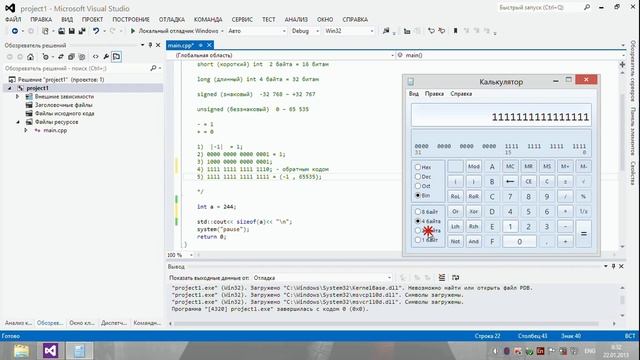Image resolution: width=640 pixels, height=360 pixels.
Task: Click the CE button in Calculator
Action: 528,181
